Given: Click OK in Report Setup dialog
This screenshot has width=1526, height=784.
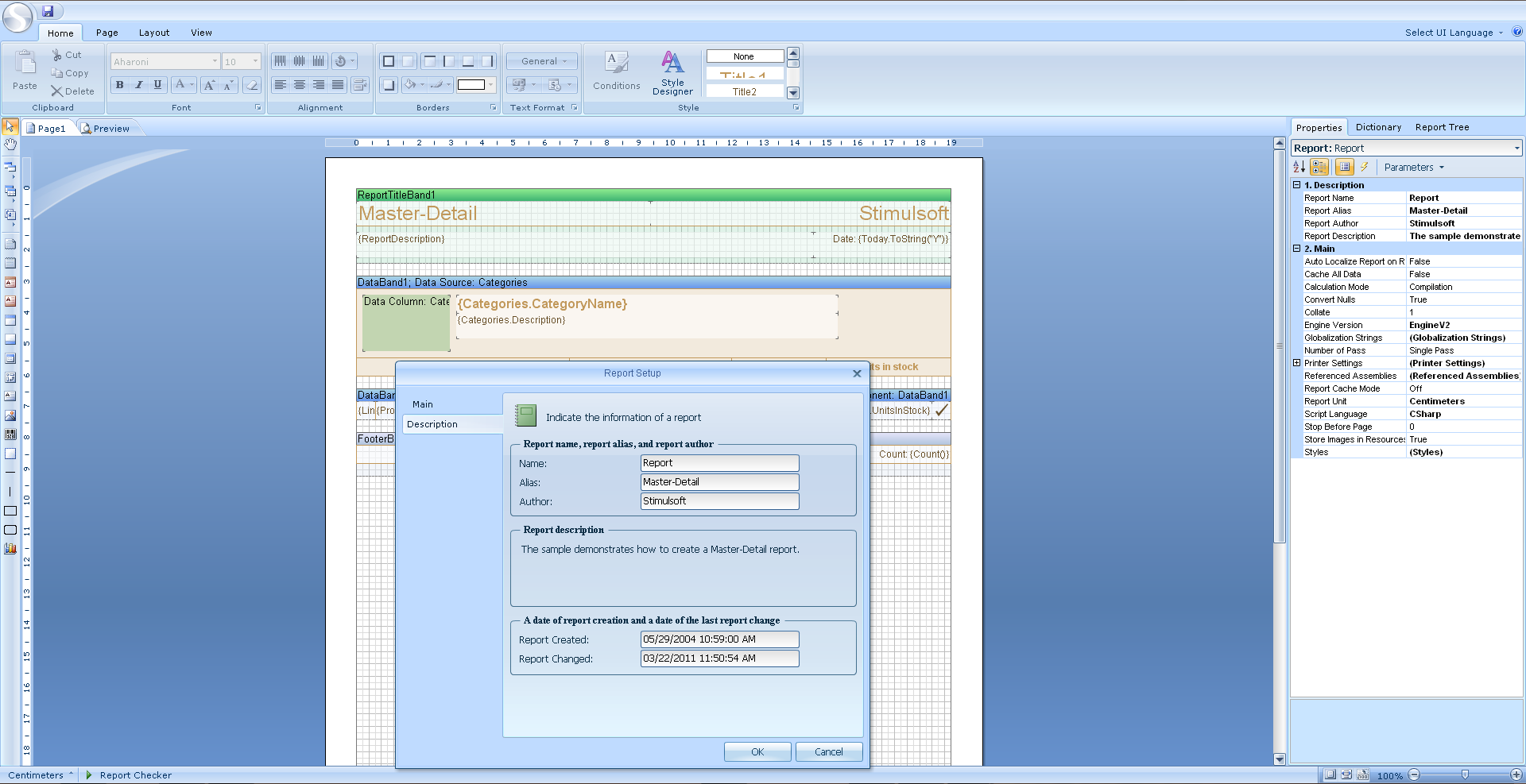Looking at the screenshot, I should pyautogui.click(x=757, y=751).
